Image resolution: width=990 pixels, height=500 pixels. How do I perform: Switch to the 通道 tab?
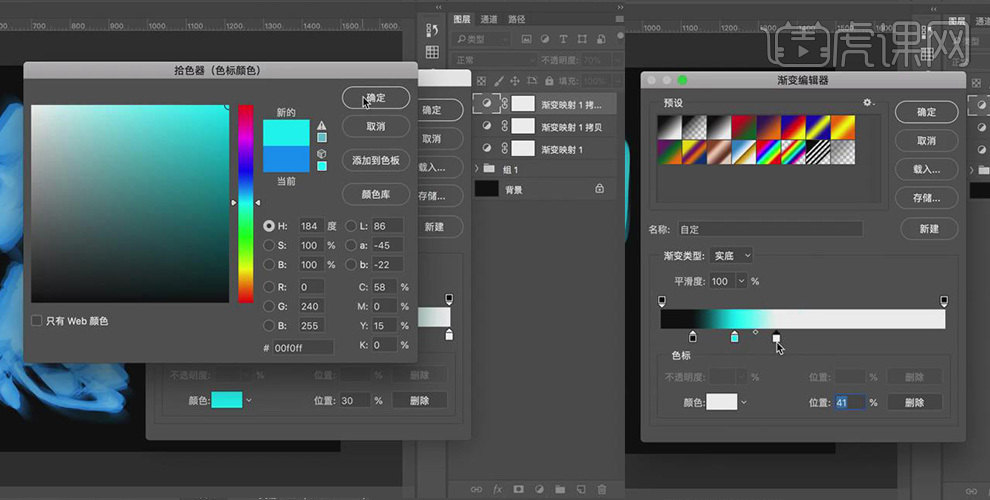click(489, 19)
